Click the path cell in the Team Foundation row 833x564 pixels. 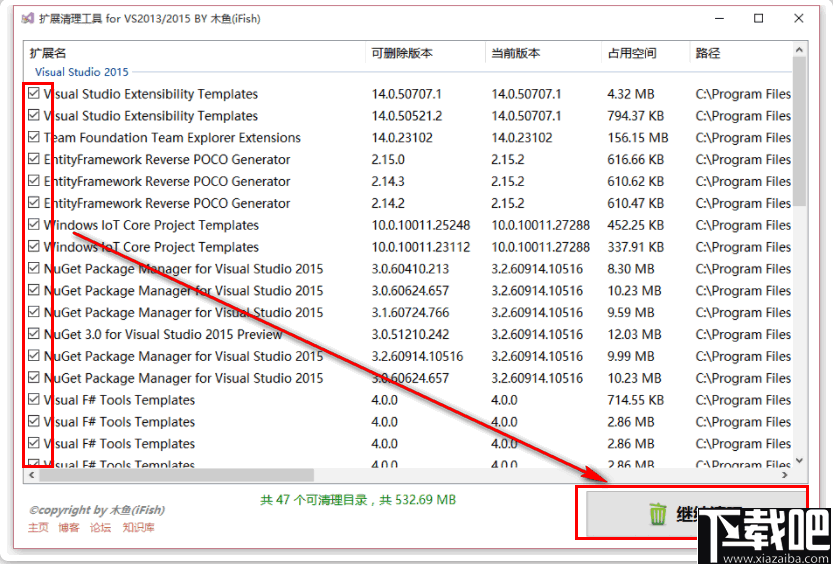(743, 138)
